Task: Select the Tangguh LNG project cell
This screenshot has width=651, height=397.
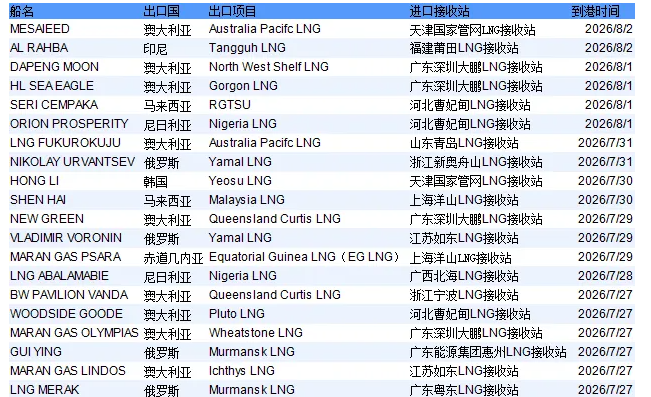Action: (247, 48)
